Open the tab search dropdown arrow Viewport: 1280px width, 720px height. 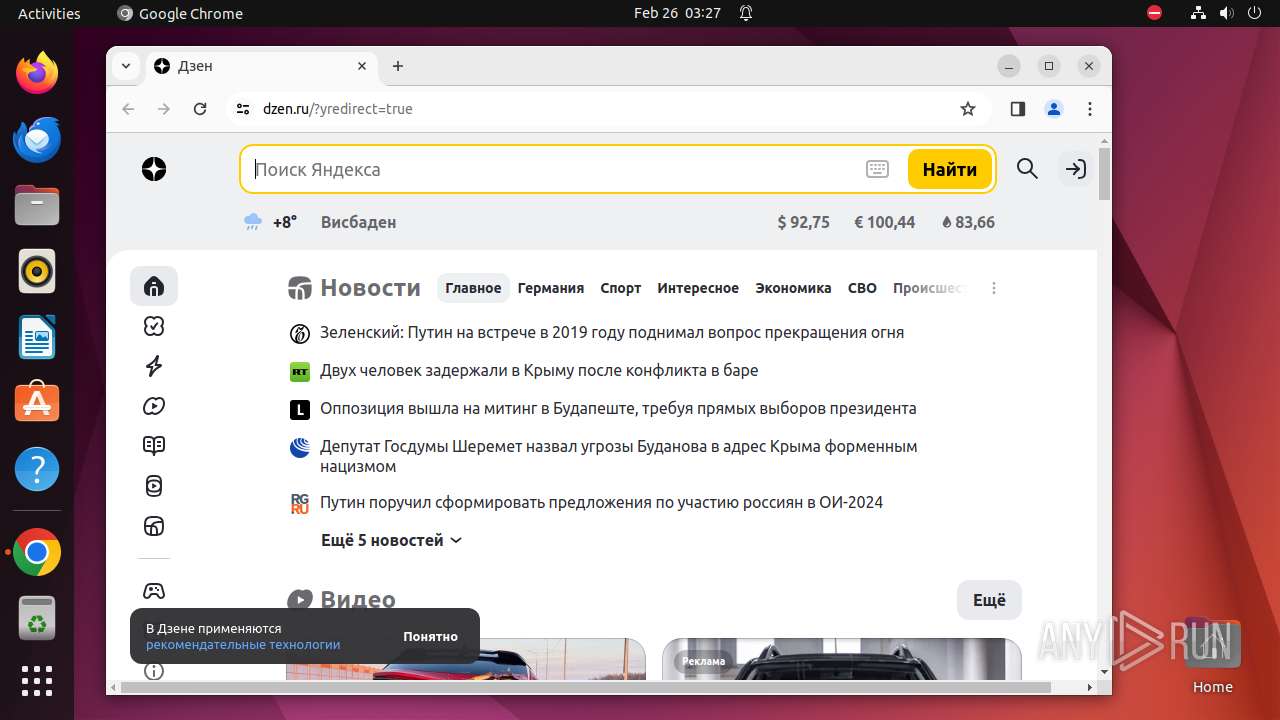(126, 66)
